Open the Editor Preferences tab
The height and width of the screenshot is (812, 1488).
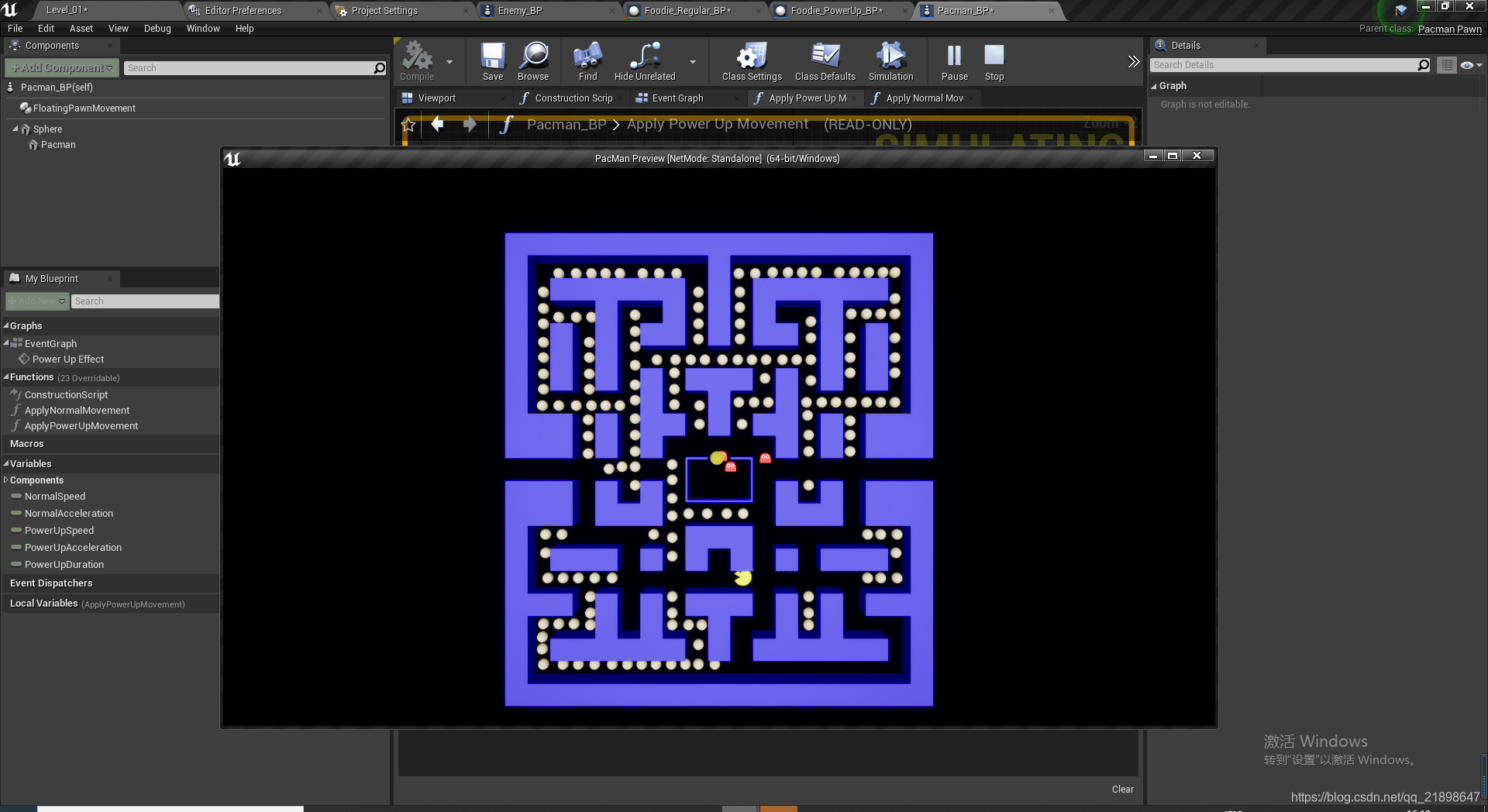(243, 11)
